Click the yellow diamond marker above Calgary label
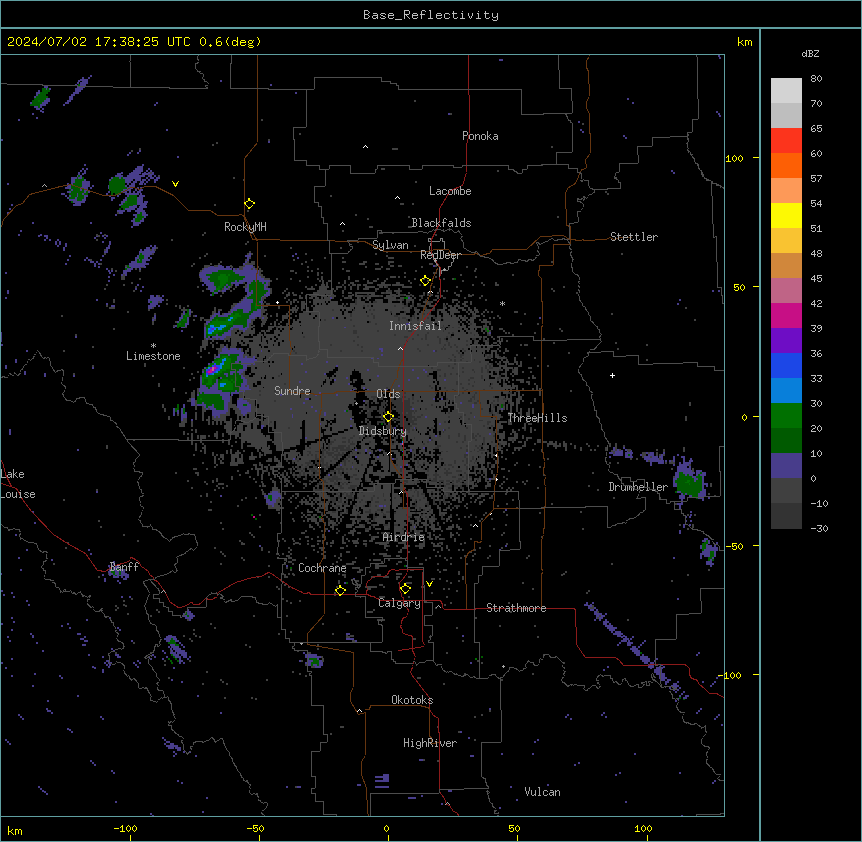 405,589
